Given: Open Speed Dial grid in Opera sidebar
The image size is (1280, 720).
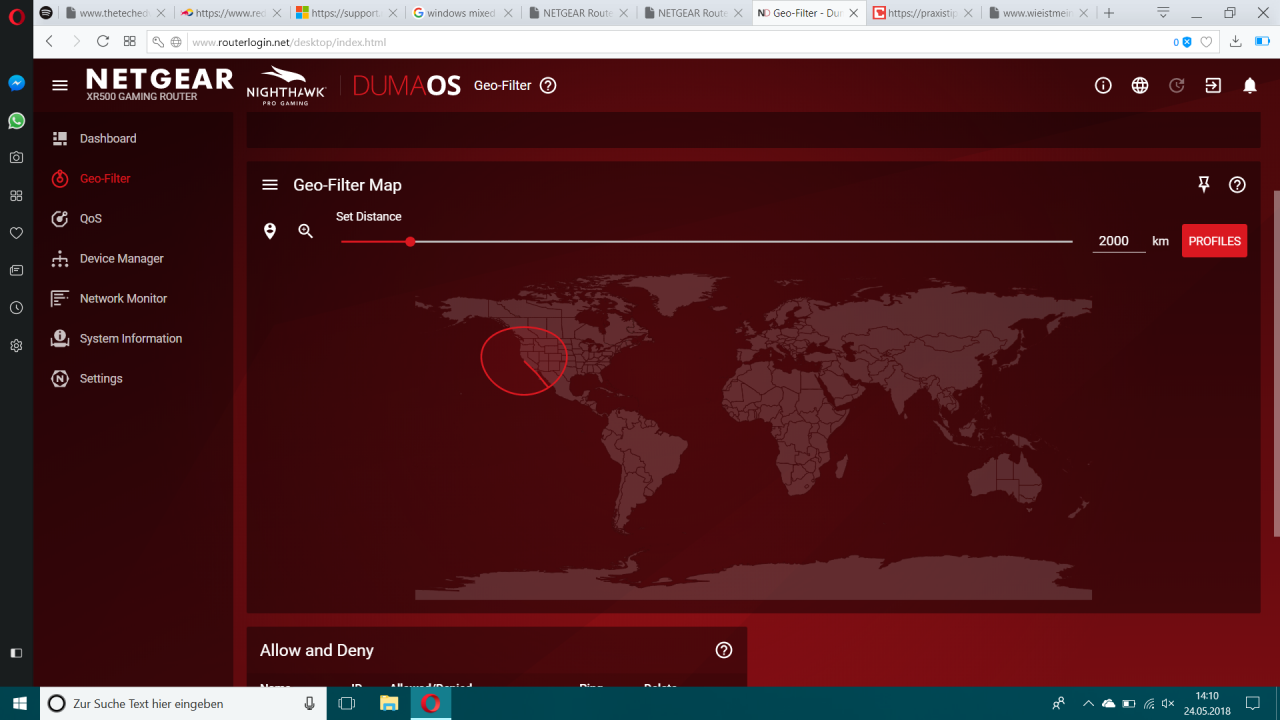Looking at the screenshot, I should coord(16,195).
